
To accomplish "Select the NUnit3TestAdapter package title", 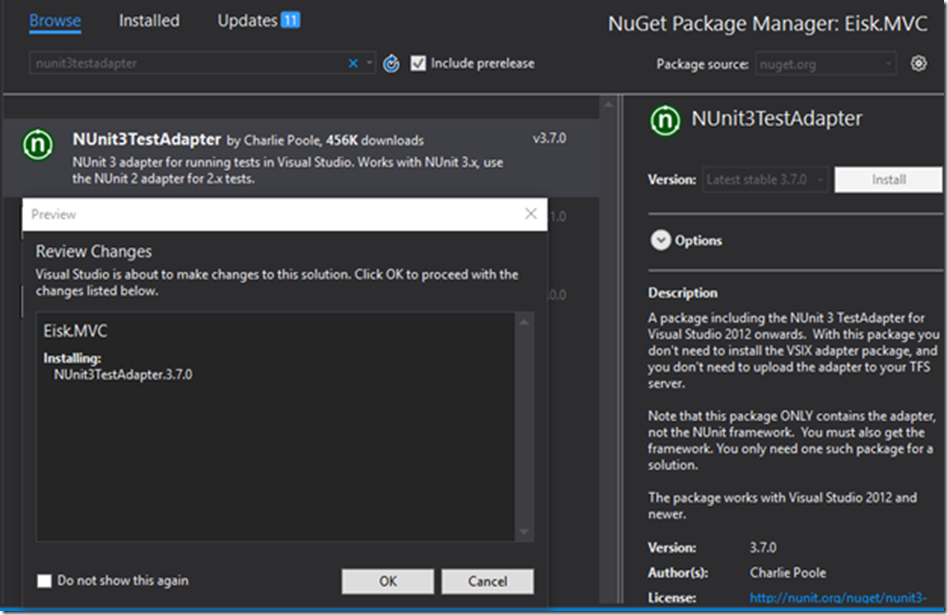I will click(147, 140).
